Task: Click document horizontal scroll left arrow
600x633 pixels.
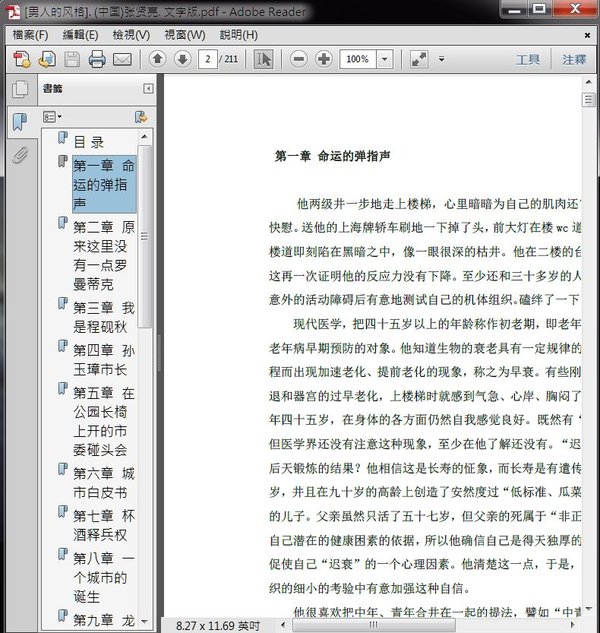Action: click(283, 625)
